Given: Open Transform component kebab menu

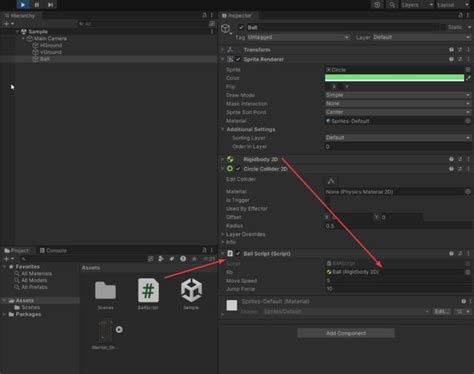Looking at the screenshot, I should (468, 50).
